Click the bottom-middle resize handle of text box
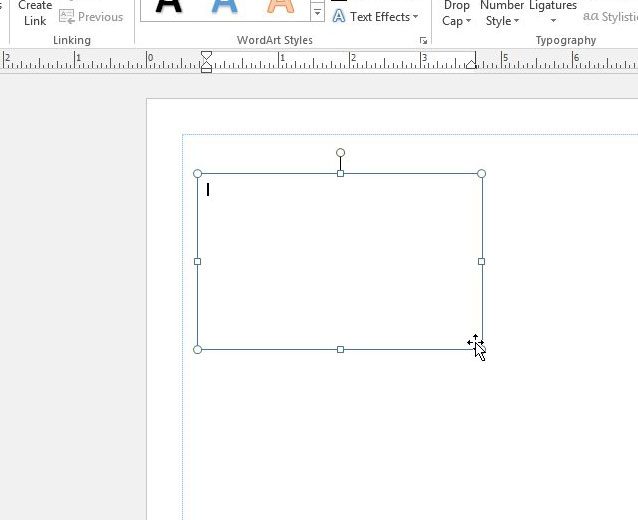The height and width of the screenshot is (520, 638). tap(341, 350)
